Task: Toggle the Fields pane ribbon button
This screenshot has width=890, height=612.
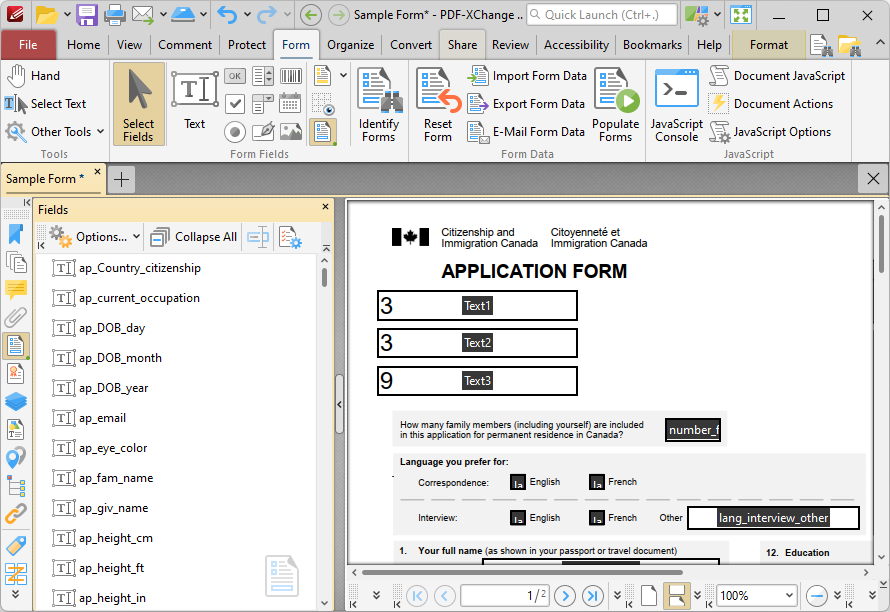Action: pos(322,132)
